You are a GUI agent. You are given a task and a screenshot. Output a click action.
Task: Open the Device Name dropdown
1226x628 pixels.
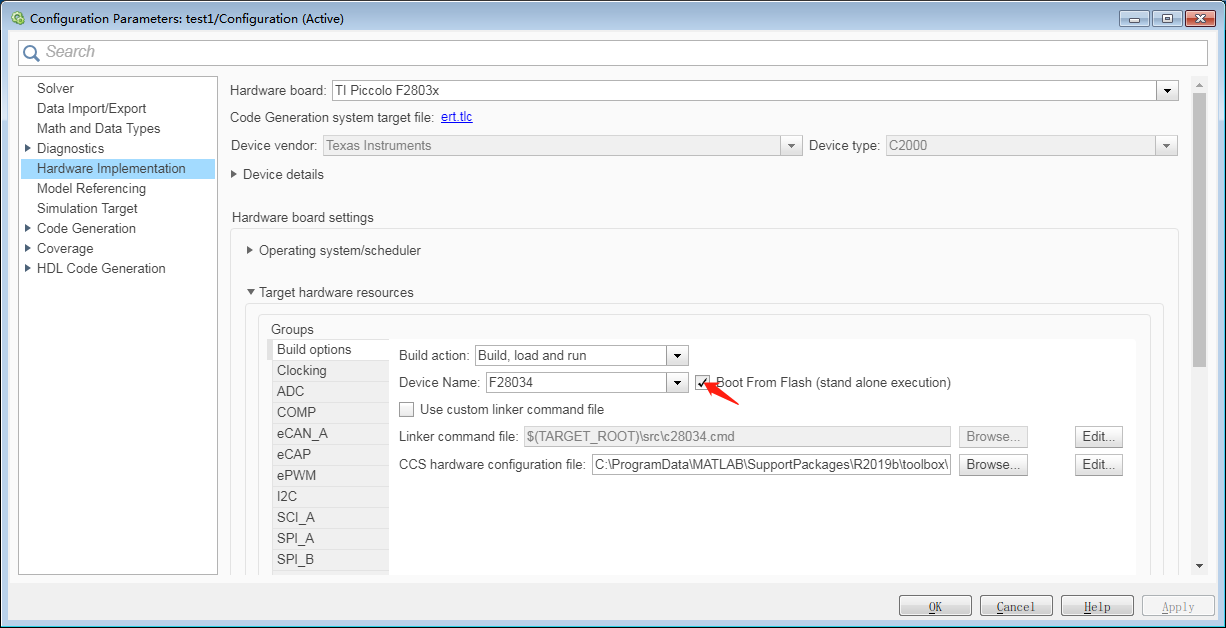point(677,382)
